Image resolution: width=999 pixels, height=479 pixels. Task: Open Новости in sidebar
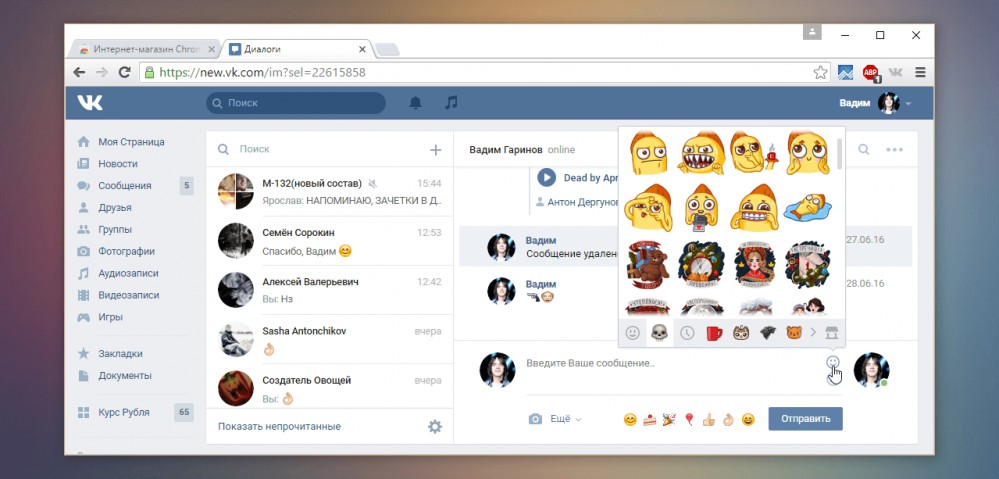pyautogui.click(x=118, y=164)
